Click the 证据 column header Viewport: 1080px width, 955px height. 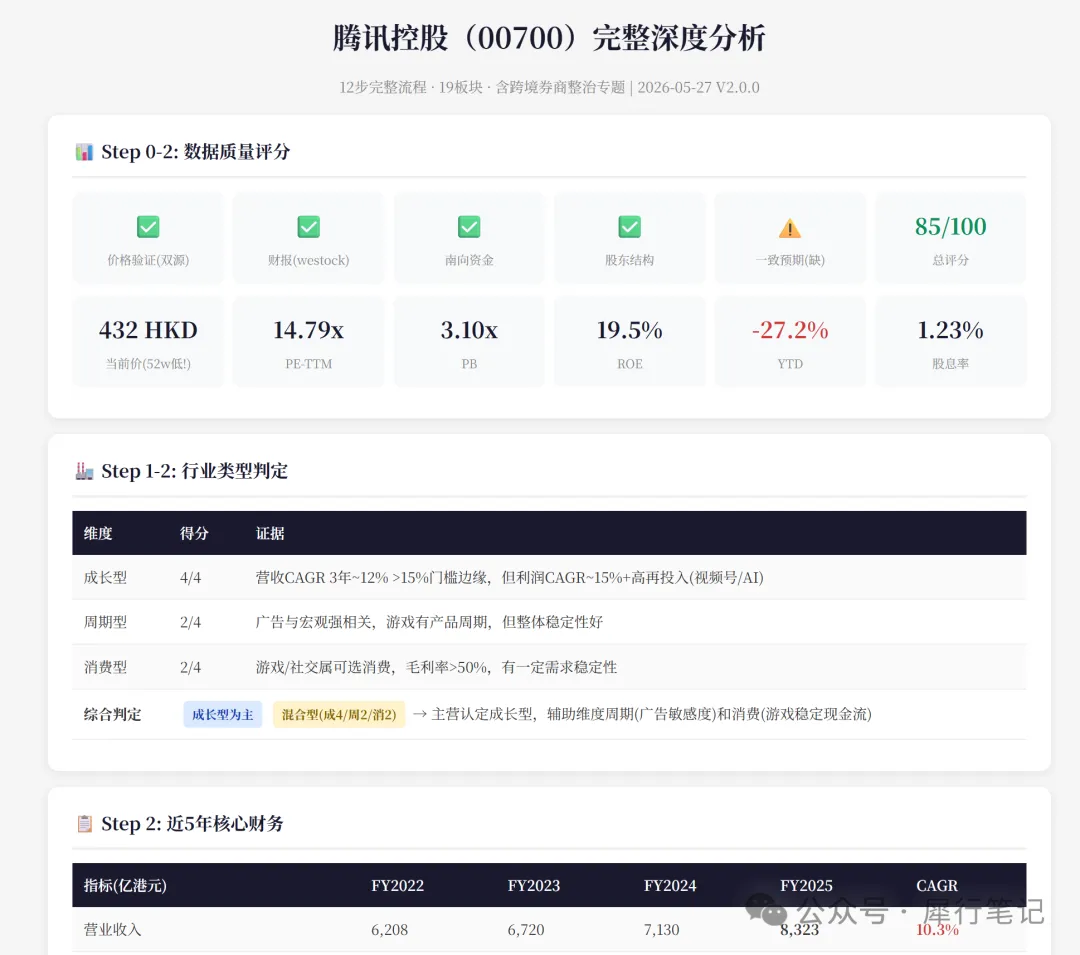(270, 534)
